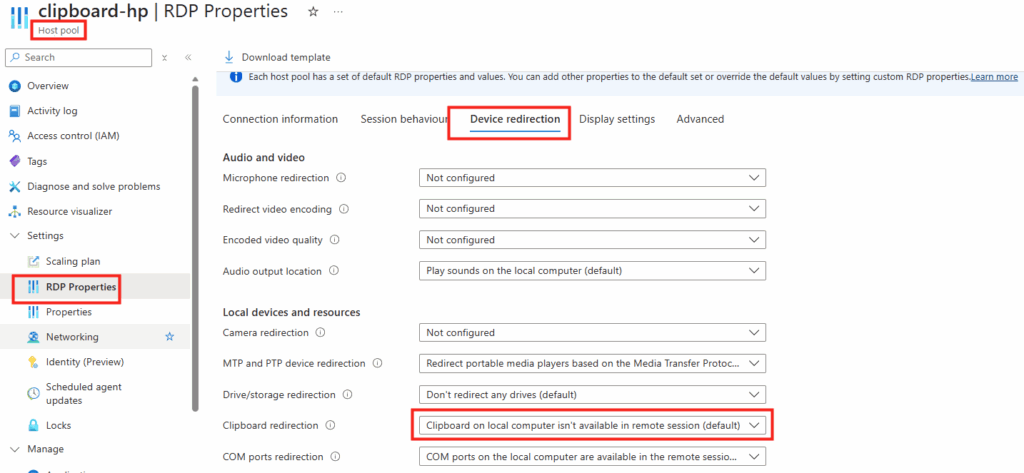Click the favorite star next to page title
1024x473 pixels.
tap(313, 12)
